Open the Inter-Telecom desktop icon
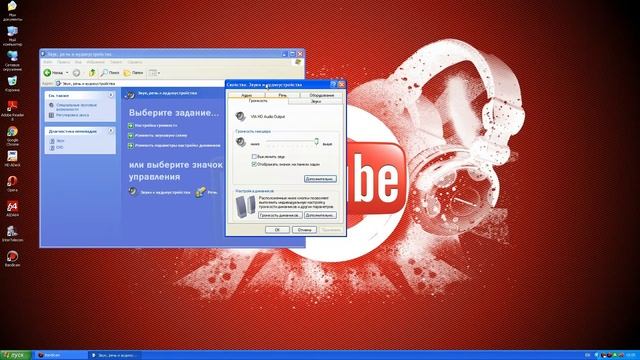The width and height of the screenshot is (640, 360). click(12, 231)
